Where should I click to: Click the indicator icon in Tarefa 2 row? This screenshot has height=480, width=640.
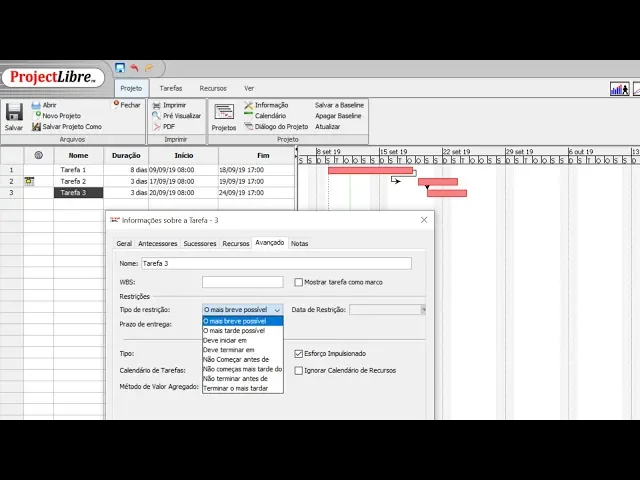(29, 181)
